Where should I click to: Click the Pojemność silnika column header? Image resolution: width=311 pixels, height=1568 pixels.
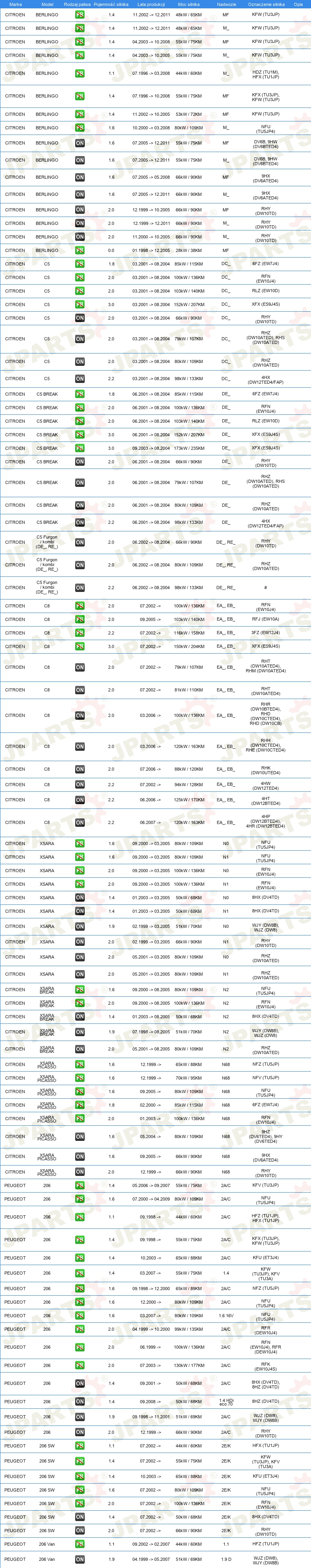111,4
